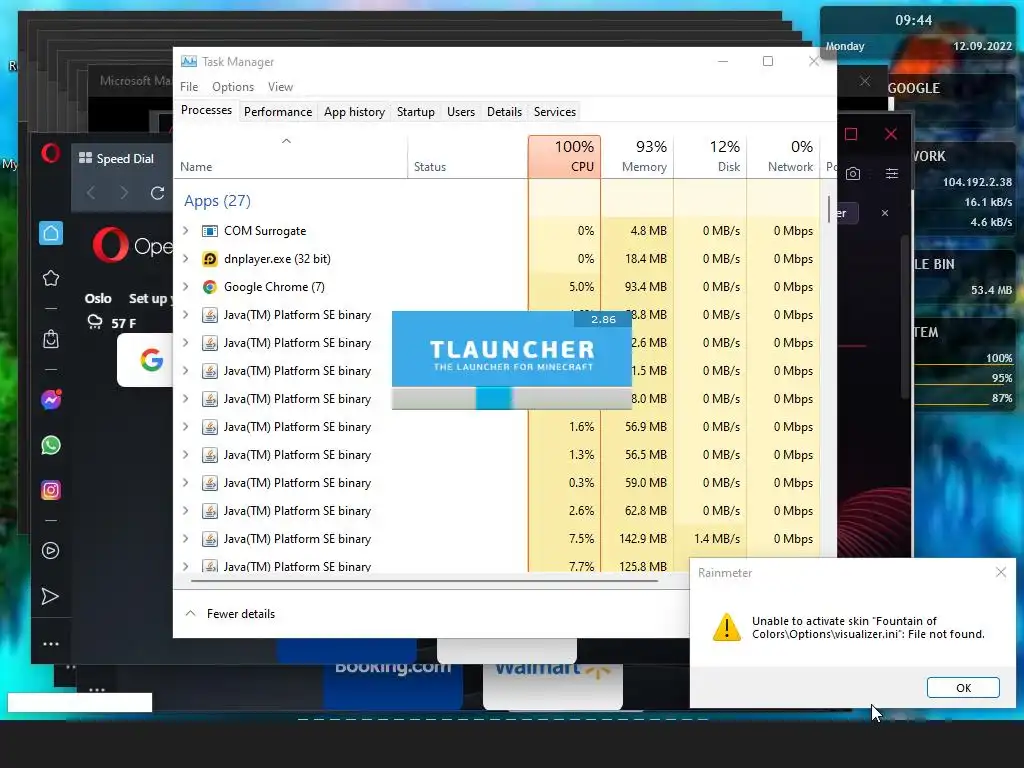Click the TLauncher splash logo
The width and height of the screenshot is (1024, 768).
pos(512,355)
